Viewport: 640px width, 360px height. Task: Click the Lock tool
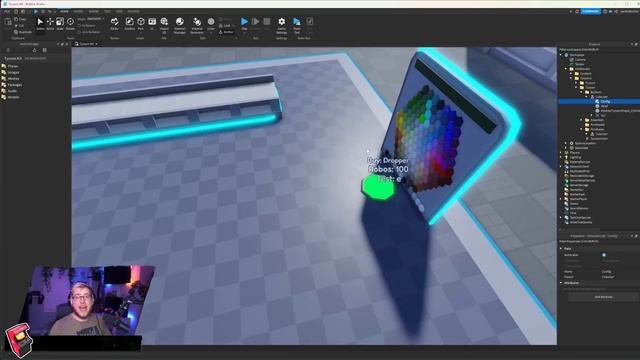click(x=227, y=25)
